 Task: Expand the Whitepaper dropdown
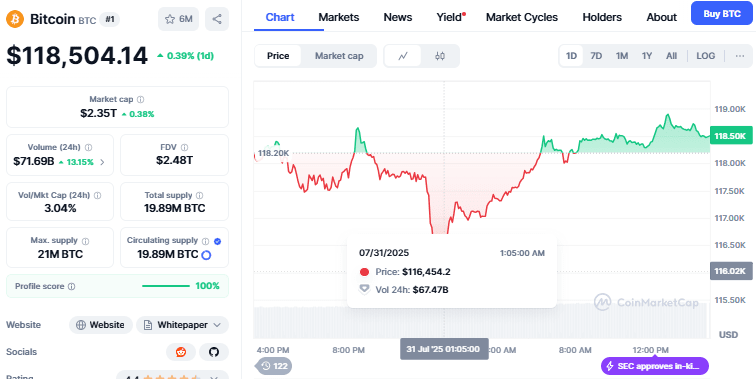pyautogui.click(x=182, y=325)
